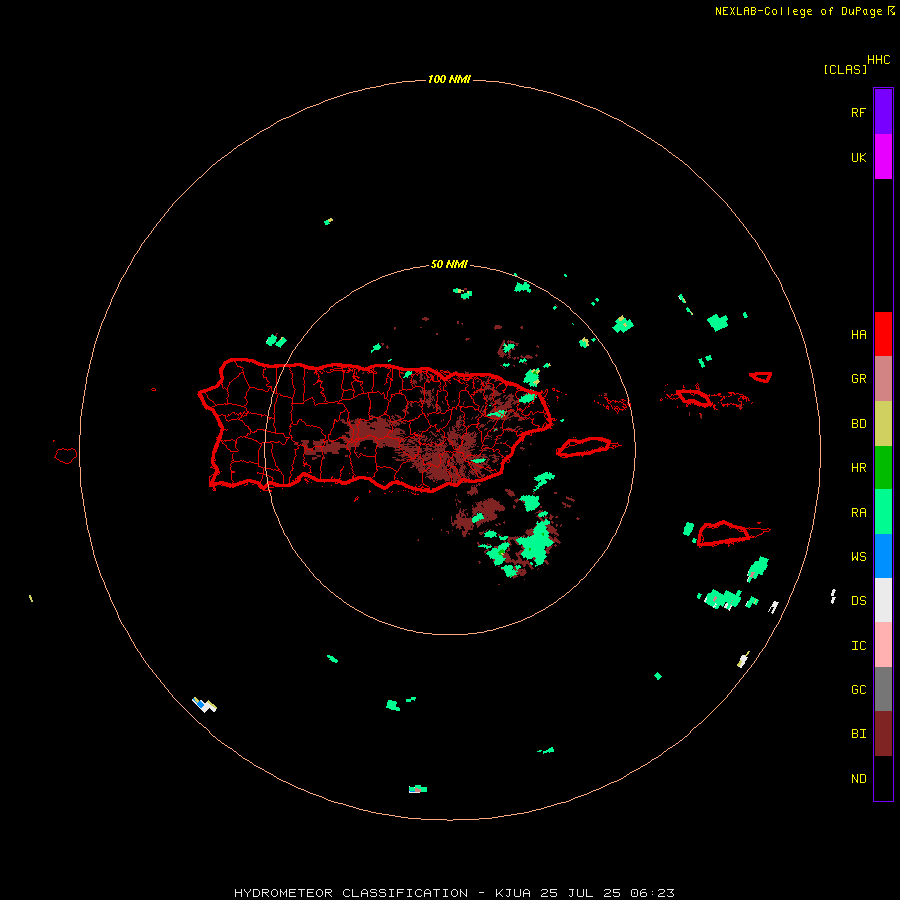
Task: Click the ND legend label
Action: (858, 779)
